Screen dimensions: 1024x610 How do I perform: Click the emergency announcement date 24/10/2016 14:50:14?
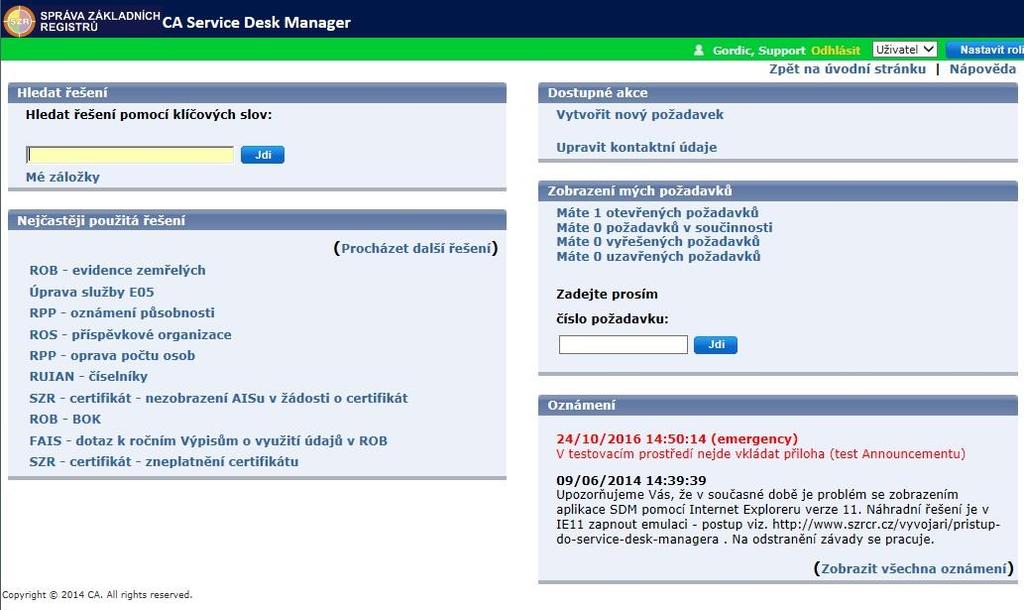[677, 439]
